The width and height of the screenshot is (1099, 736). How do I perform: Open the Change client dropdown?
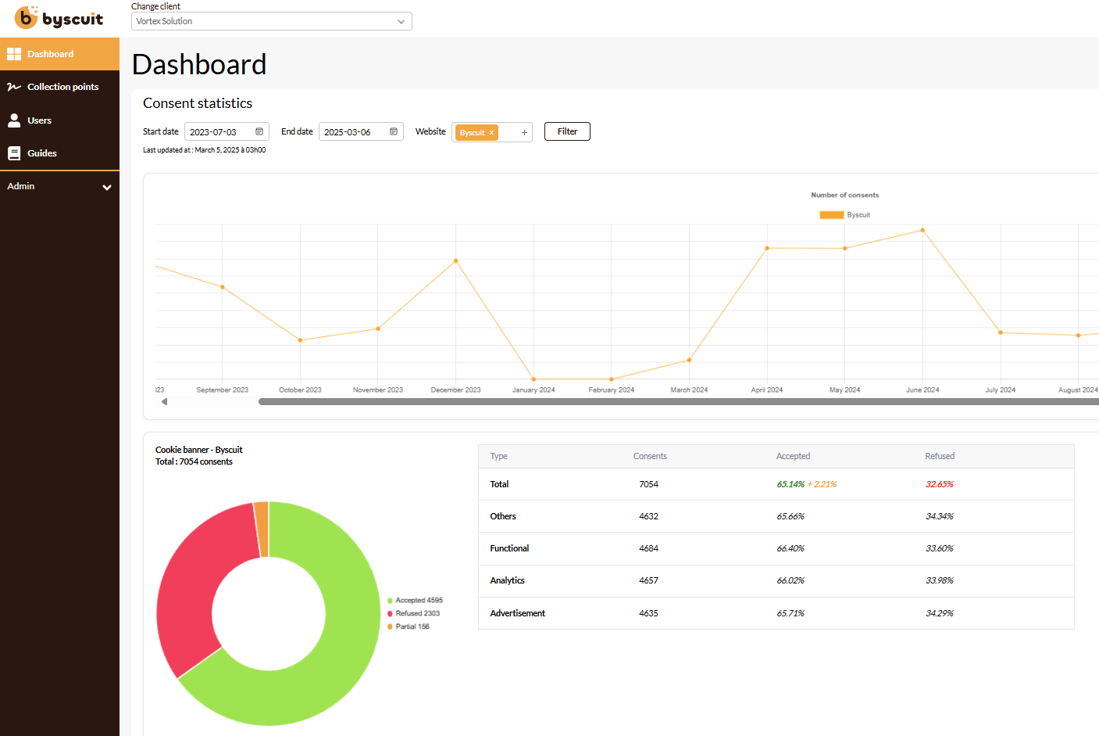[271, 21]
